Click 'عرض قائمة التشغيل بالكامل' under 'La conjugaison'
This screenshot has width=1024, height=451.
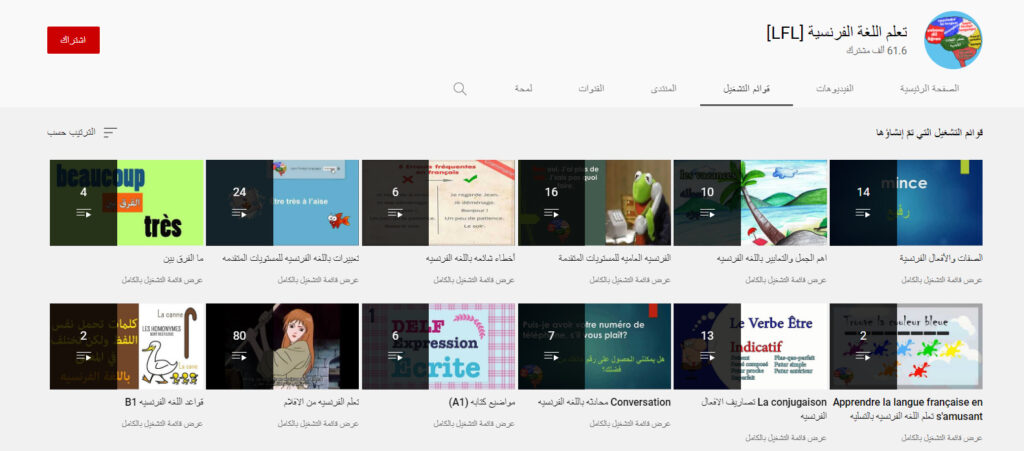786,437
